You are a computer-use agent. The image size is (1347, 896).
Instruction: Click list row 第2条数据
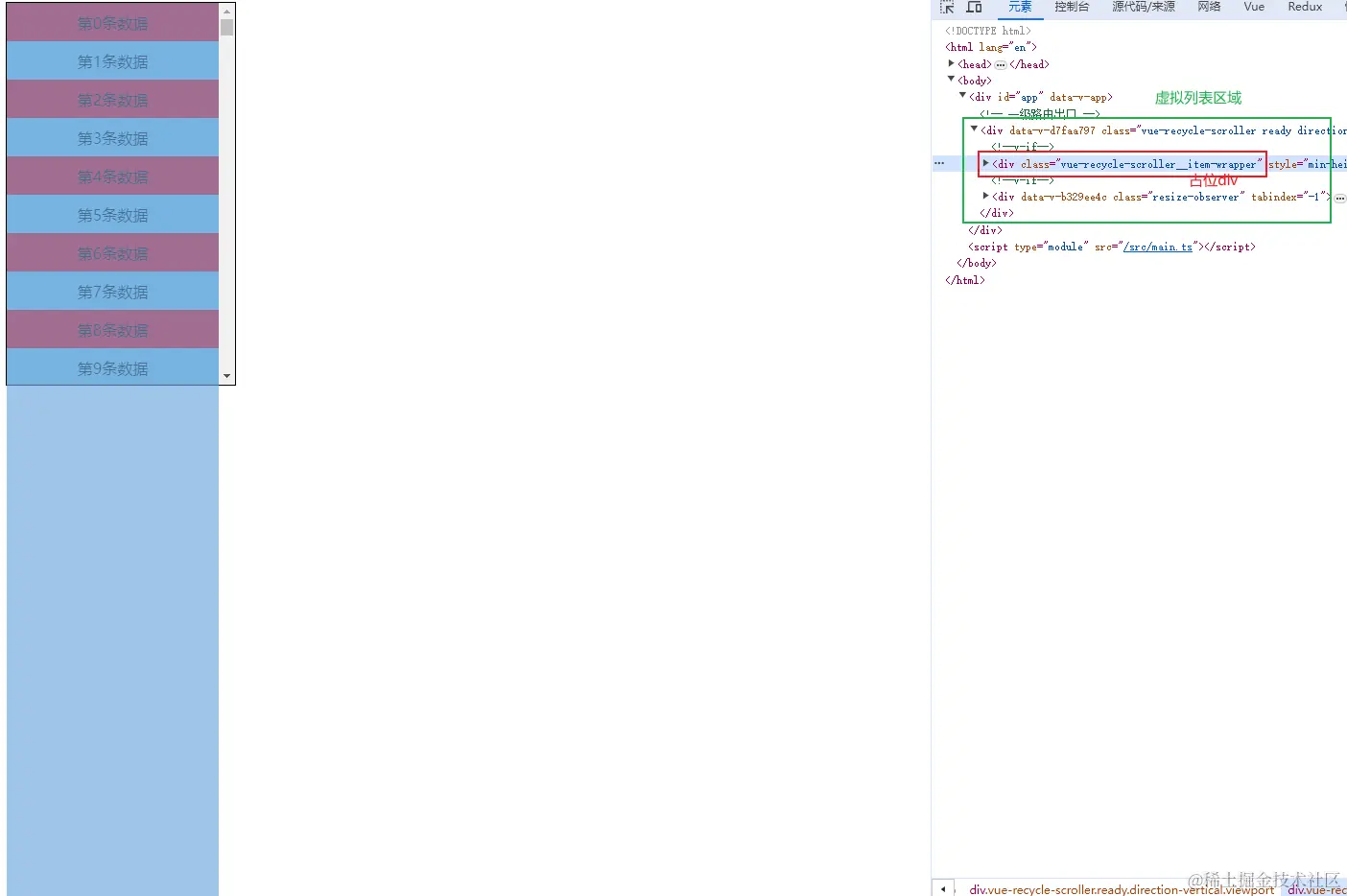[x=113, y=99]
